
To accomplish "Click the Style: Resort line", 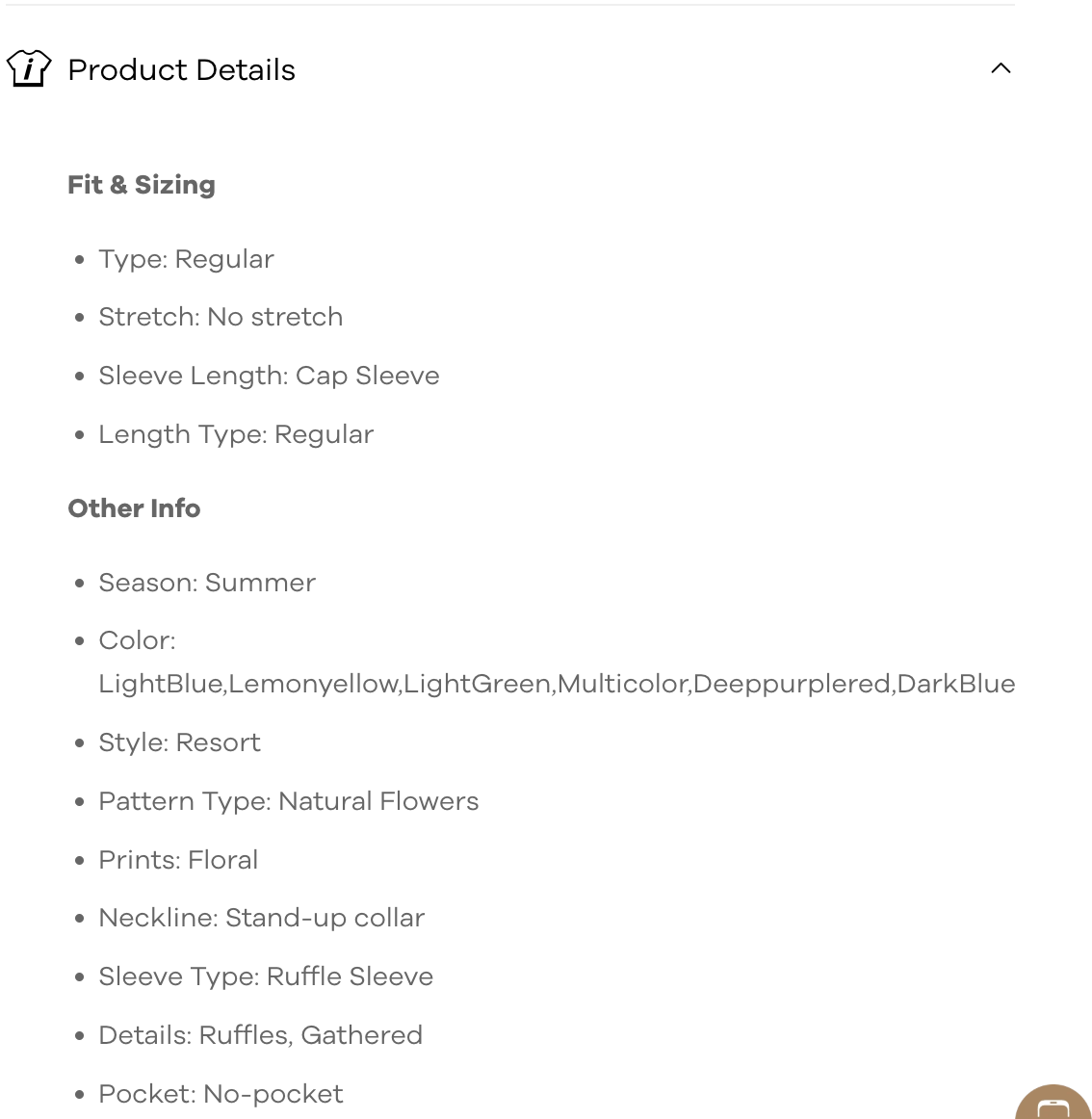I will click(x=179, y=742).
